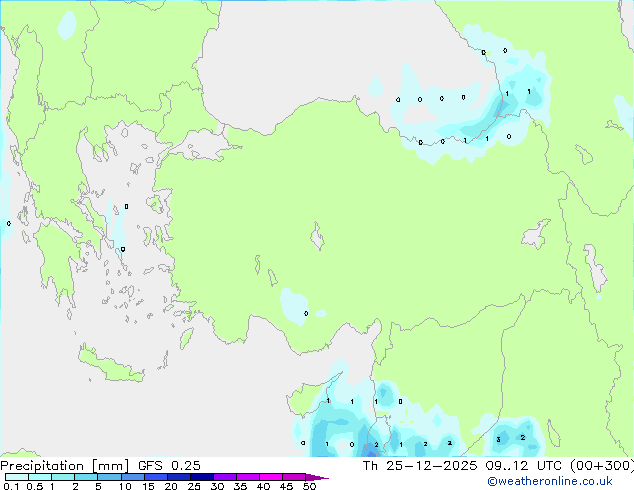634x490 pixels.
Task: Select the 15–20 mm legend swatch
Action: tap(155, 477)
